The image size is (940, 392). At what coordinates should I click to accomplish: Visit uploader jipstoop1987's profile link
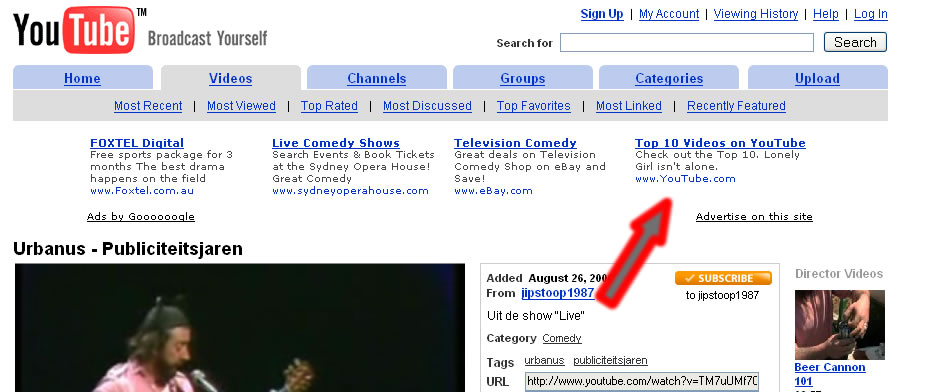point(558,293)
